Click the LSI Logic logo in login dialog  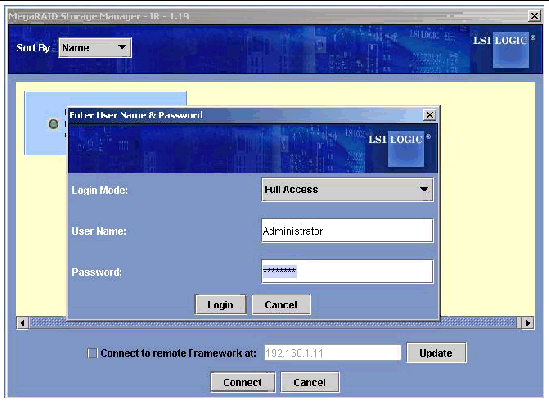[399, 148]
